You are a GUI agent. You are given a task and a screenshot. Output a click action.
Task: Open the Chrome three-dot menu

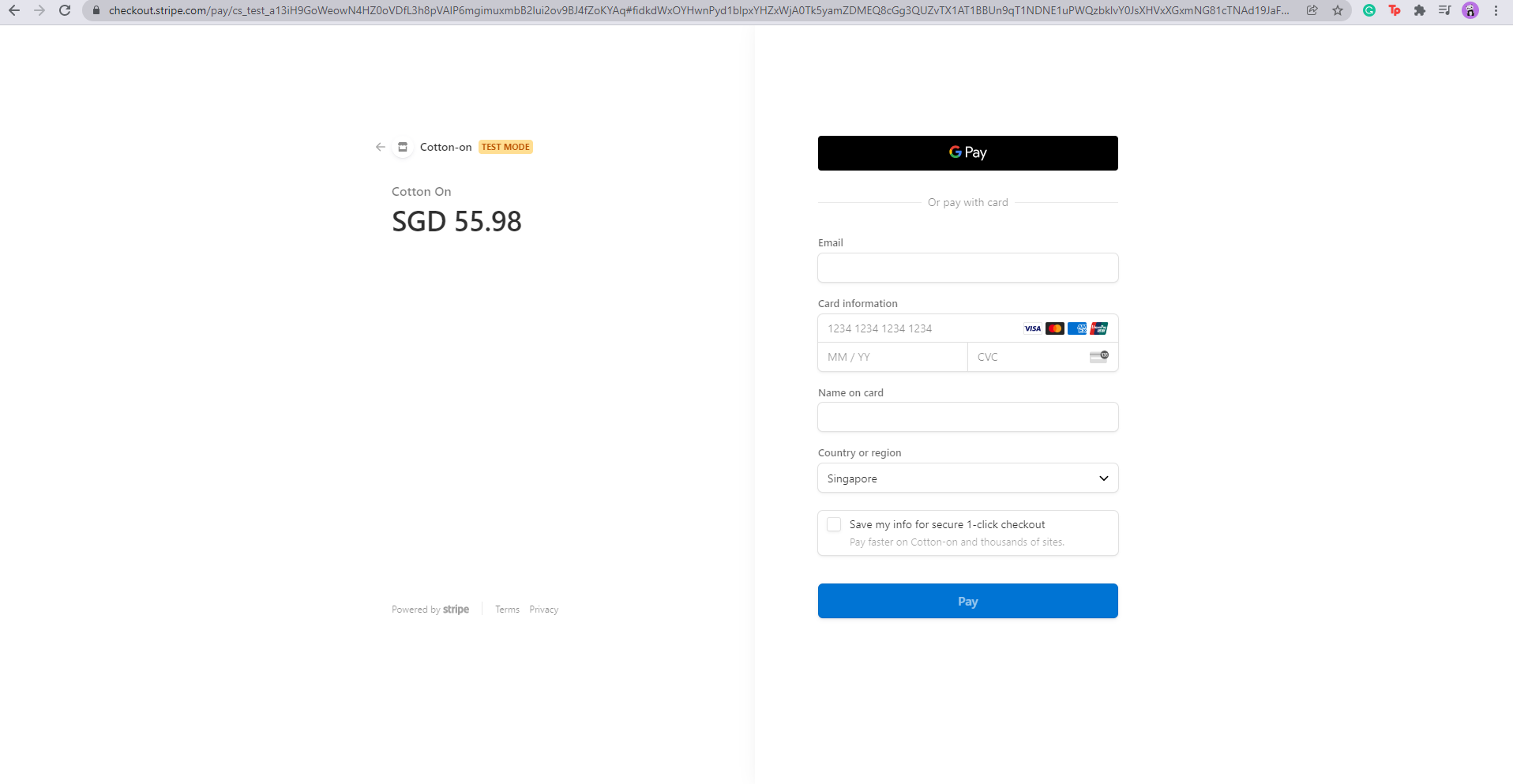[1496, 10]
